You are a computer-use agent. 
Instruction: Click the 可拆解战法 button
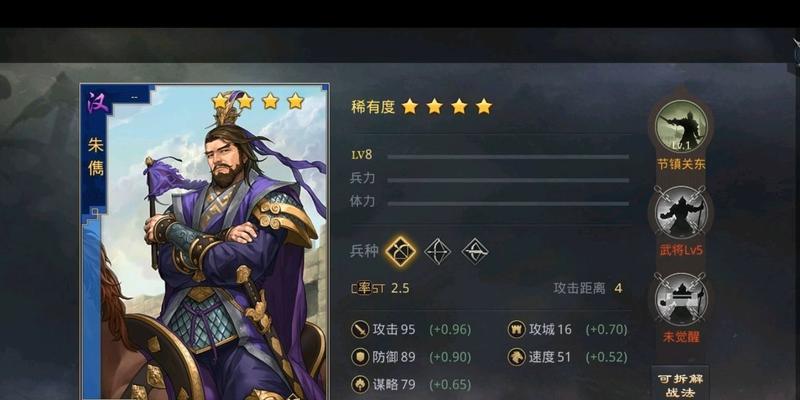tap(681, 384)
